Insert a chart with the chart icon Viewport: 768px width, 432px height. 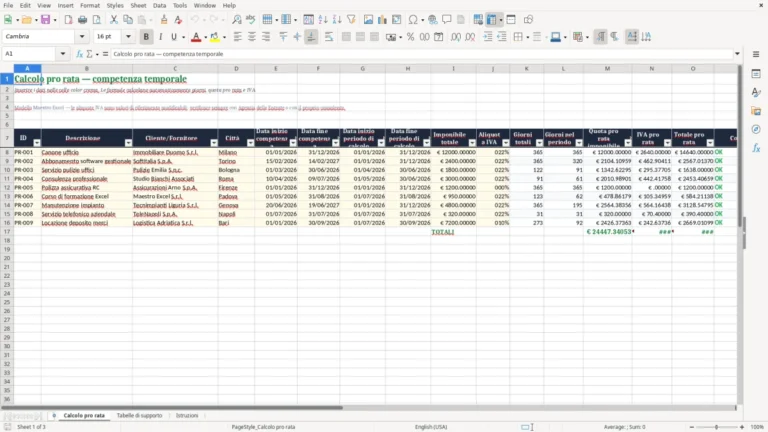383,20
